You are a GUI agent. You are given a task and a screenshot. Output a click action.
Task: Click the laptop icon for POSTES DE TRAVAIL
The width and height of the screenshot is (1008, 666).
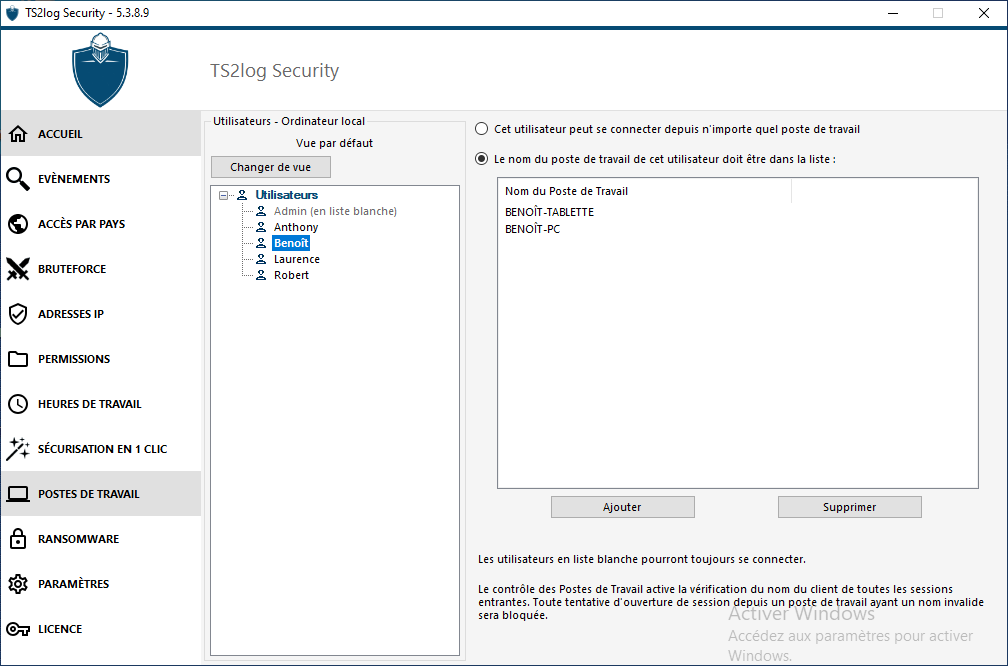pos(18,494)
